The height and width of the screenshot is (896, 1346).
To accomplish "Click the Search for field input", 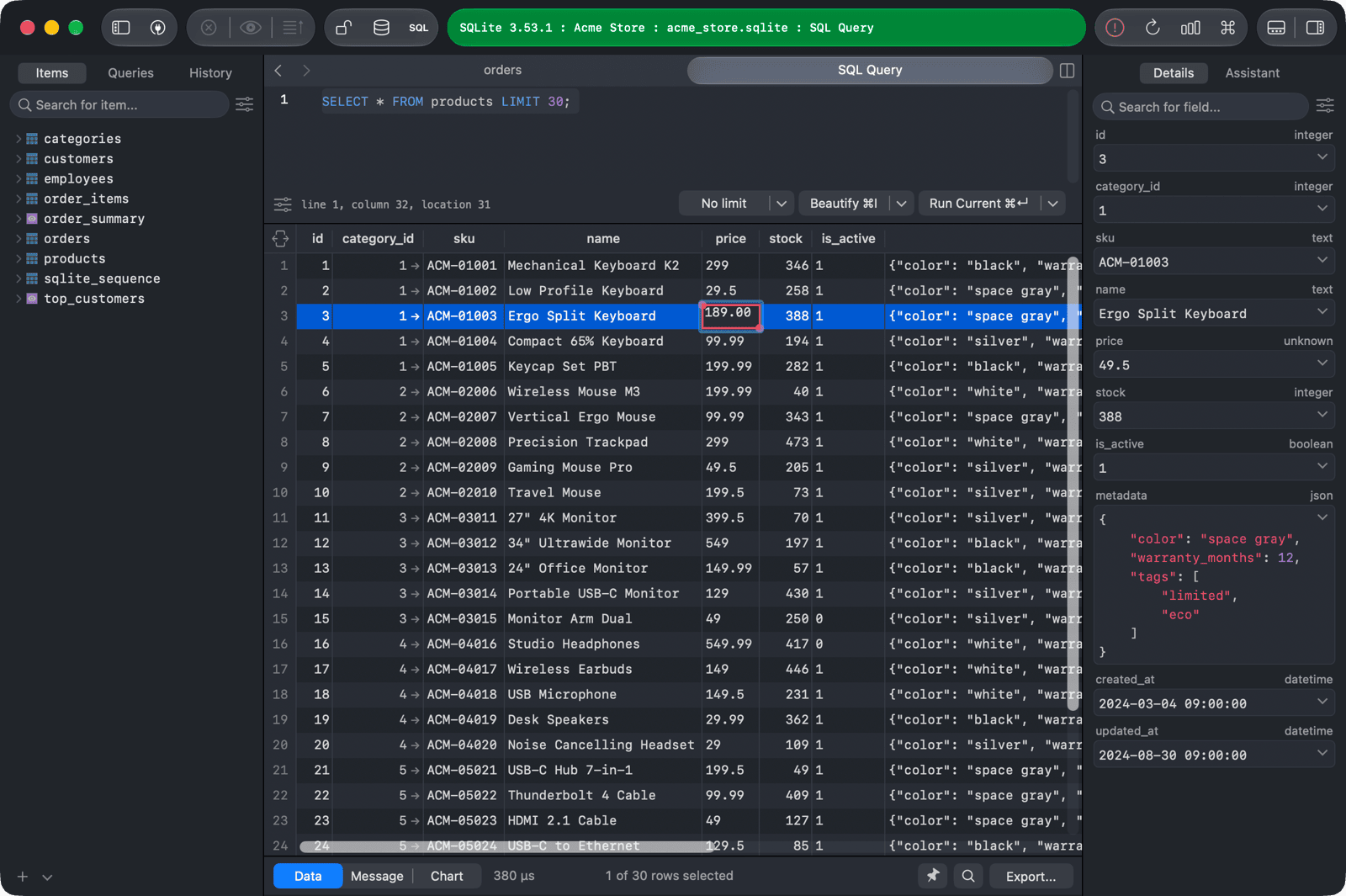I will [x=1200, y=107].
